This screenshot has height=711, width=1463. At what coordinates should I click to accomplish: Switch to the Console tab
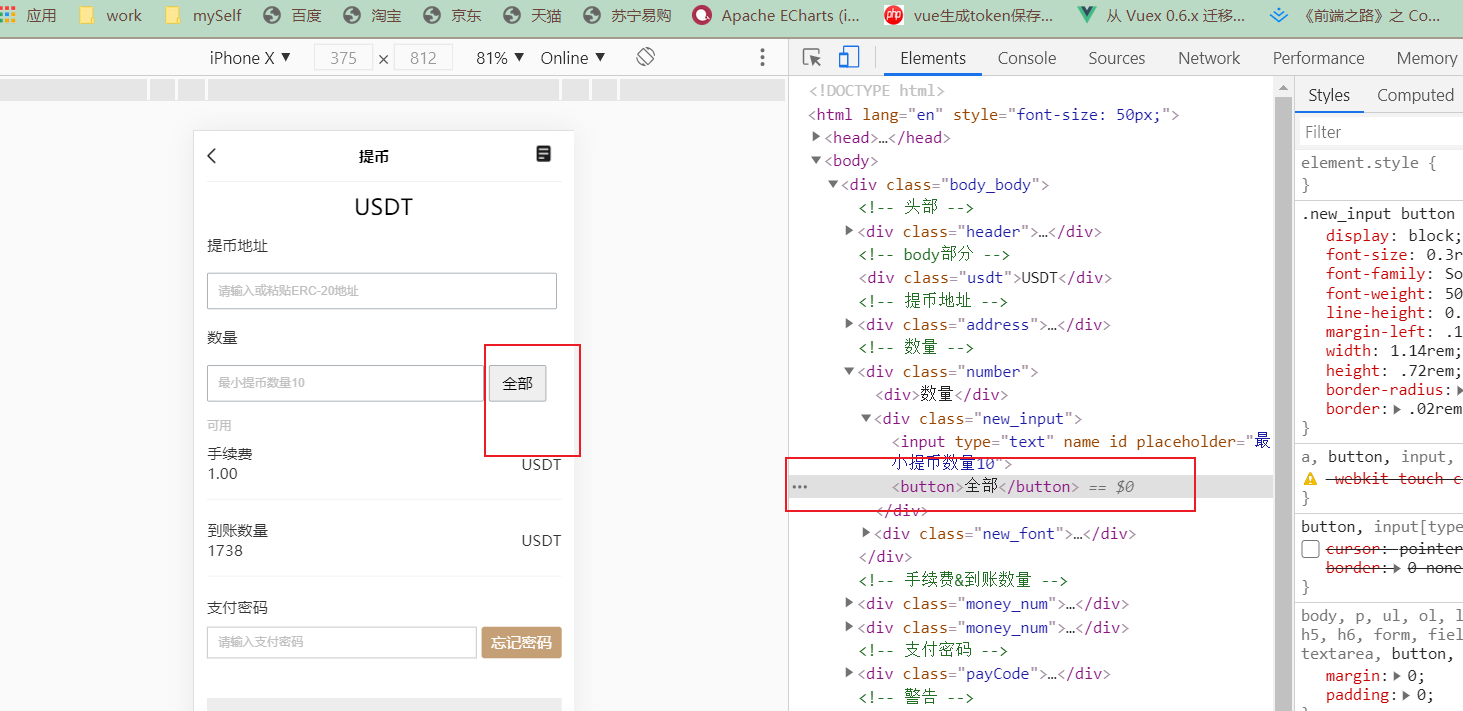click(1027, 58)
